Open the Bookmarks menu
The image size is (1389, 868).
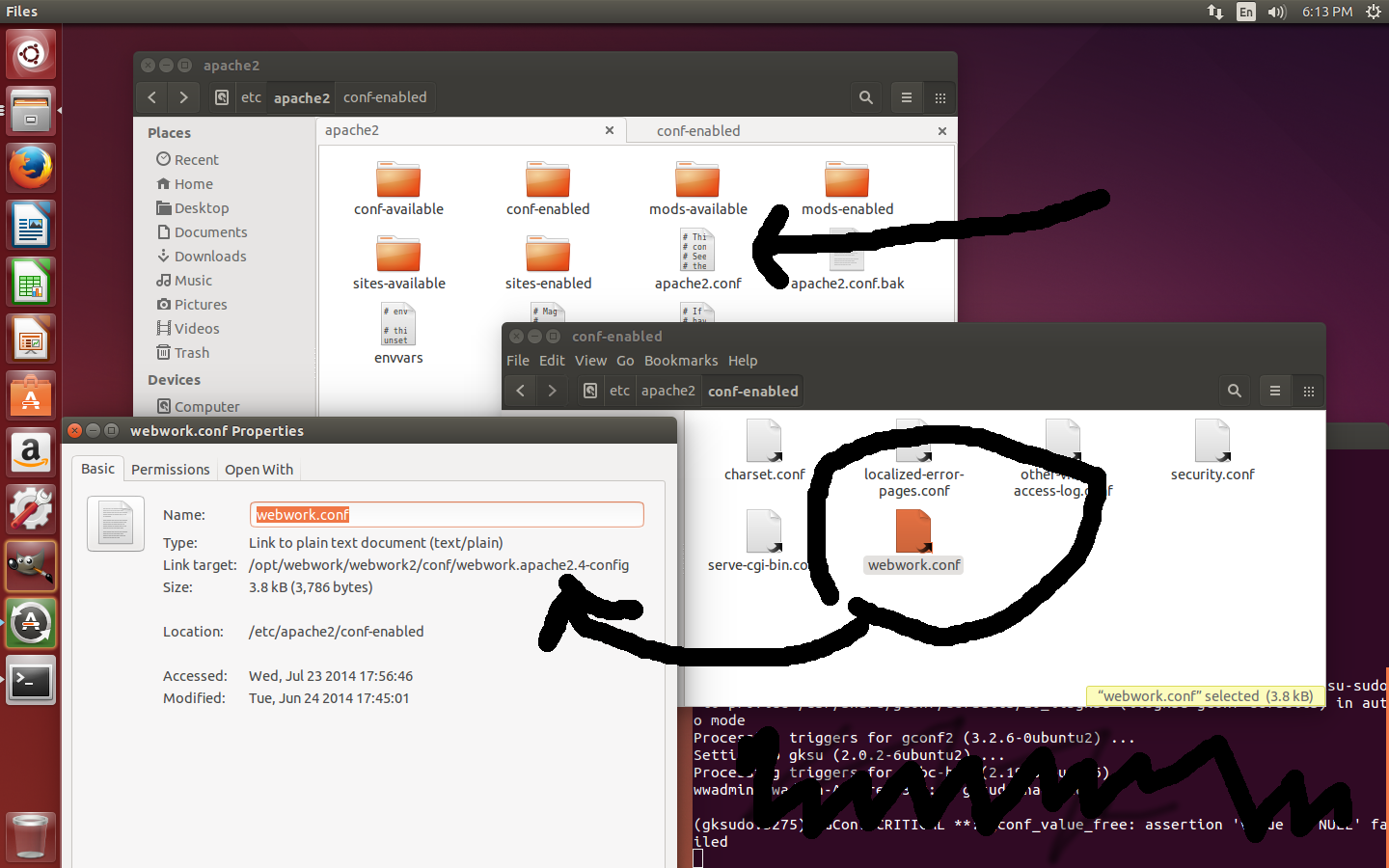pyautogui.click(x=681, y=361)
